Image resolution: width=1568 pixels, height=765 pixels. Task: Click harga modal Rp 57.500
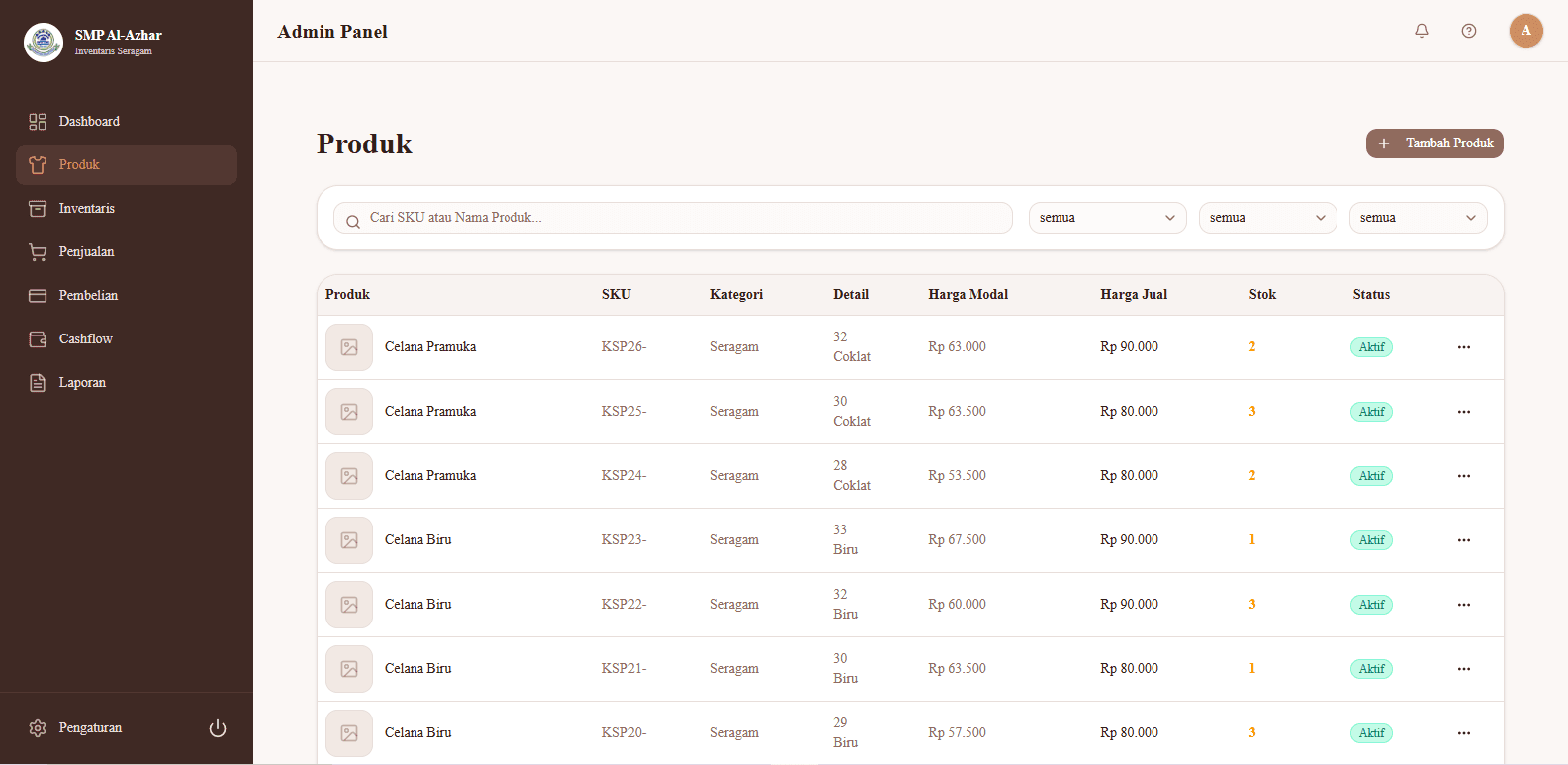point(957,733)
